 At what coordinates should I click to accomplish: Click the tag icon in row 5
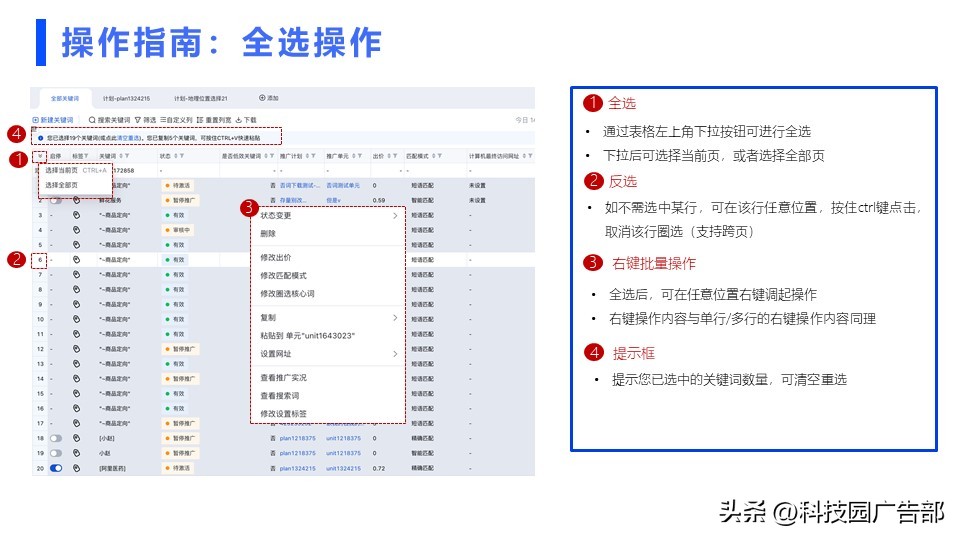77,245
